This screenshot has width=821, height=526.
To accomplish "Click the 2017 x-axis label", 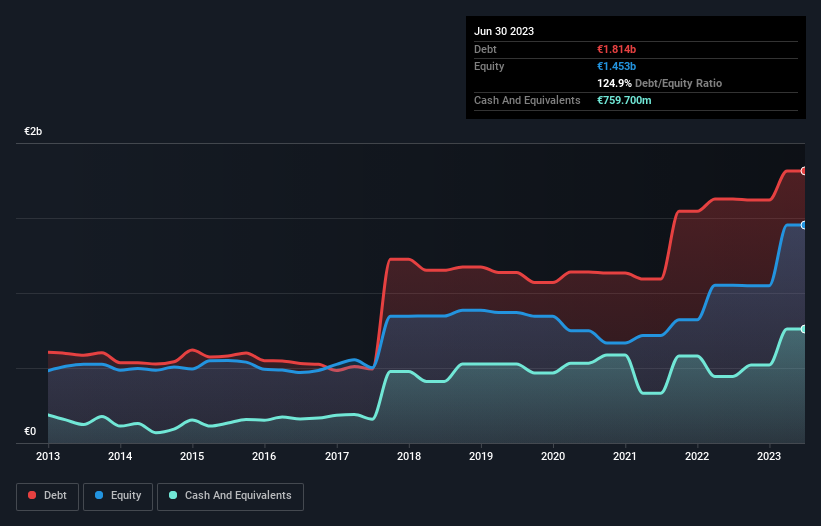I will tap(337, 456).
